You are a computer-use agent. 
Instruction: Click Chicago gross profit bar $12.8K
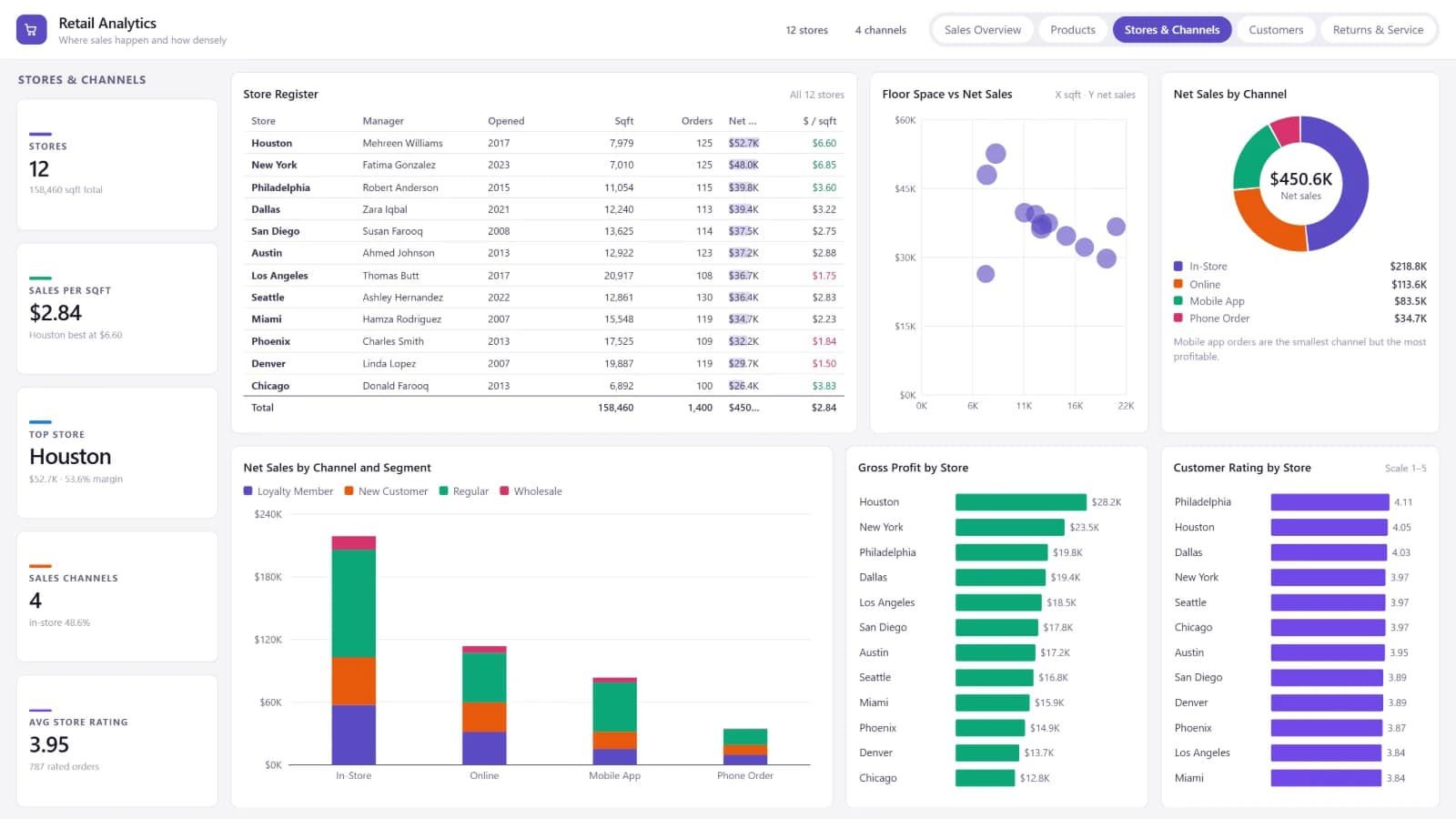point(985,778)
